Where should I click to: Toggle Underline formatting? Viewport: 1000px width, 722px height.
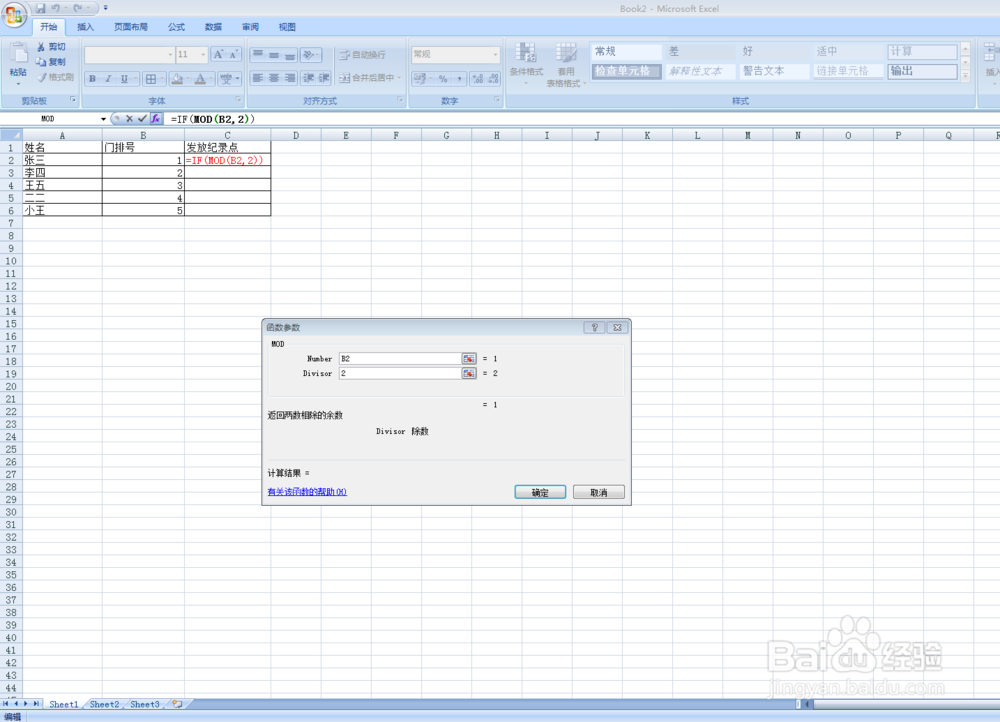tap(124, 79)
